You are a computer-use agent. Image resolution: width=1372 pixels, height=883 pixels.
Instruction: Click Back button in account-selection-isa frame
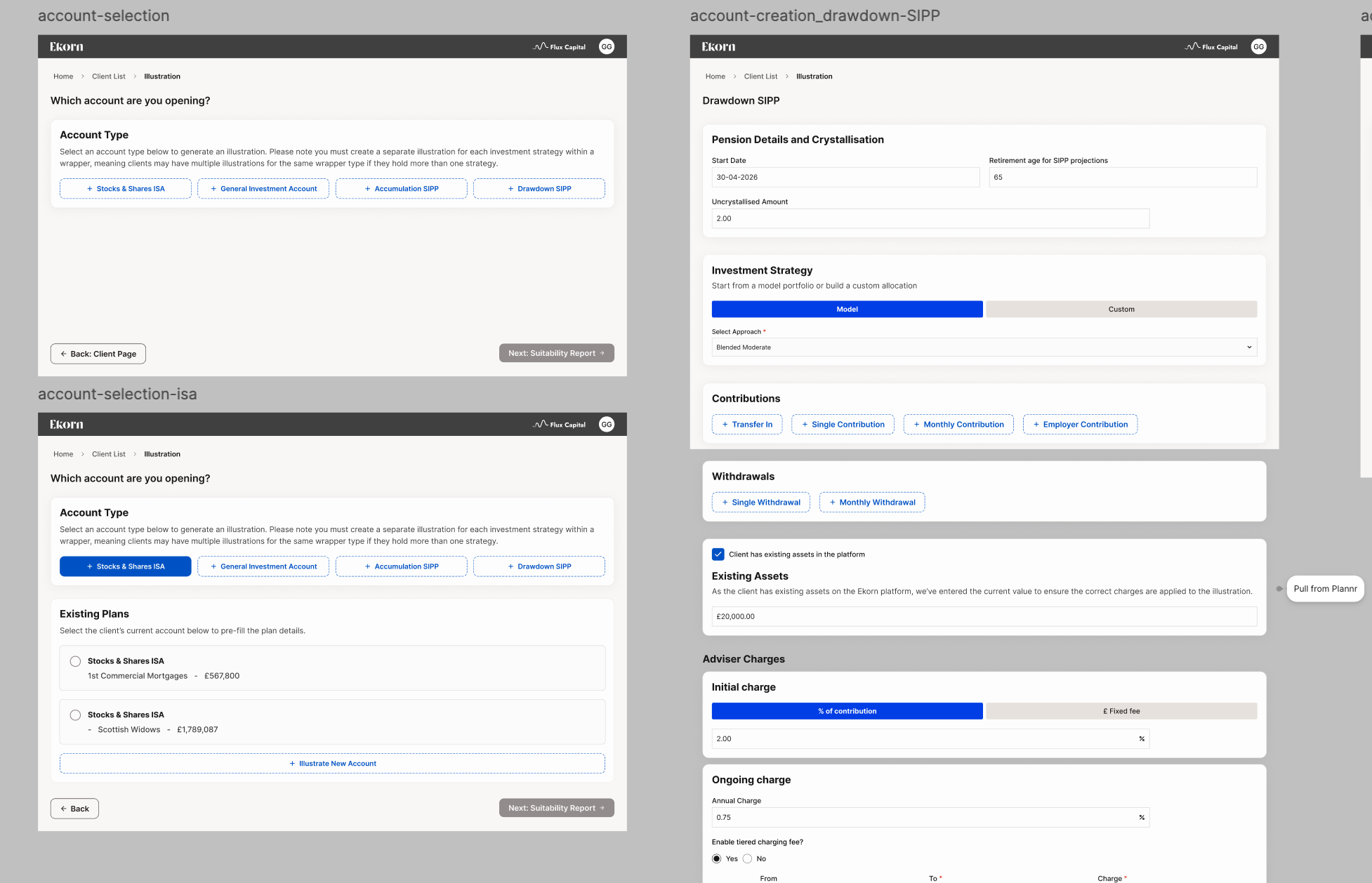(74, 809)
